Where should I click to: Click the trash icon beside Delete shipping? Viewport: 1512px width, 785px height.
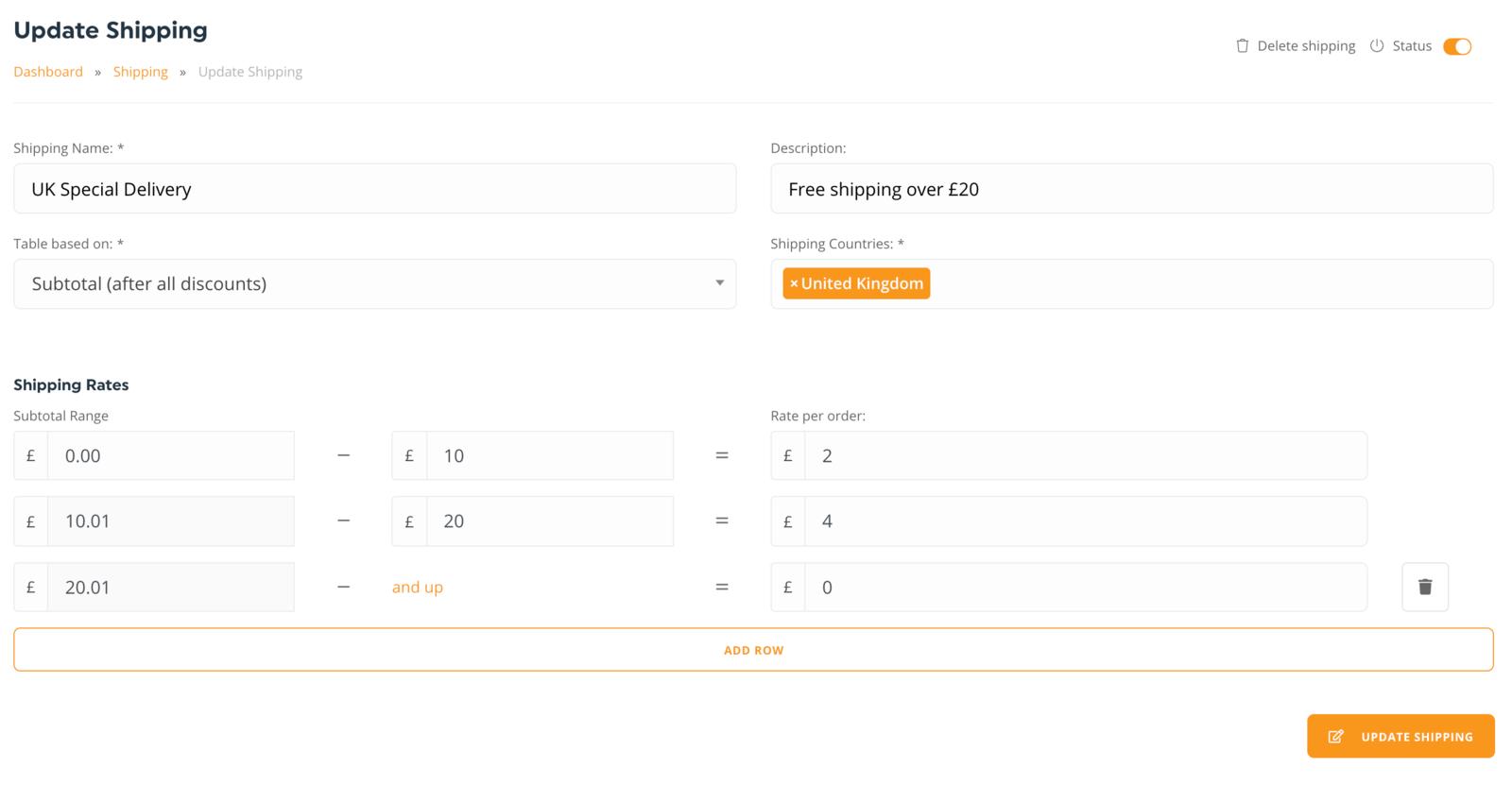pyautogui.click(x=1242, y=46)
